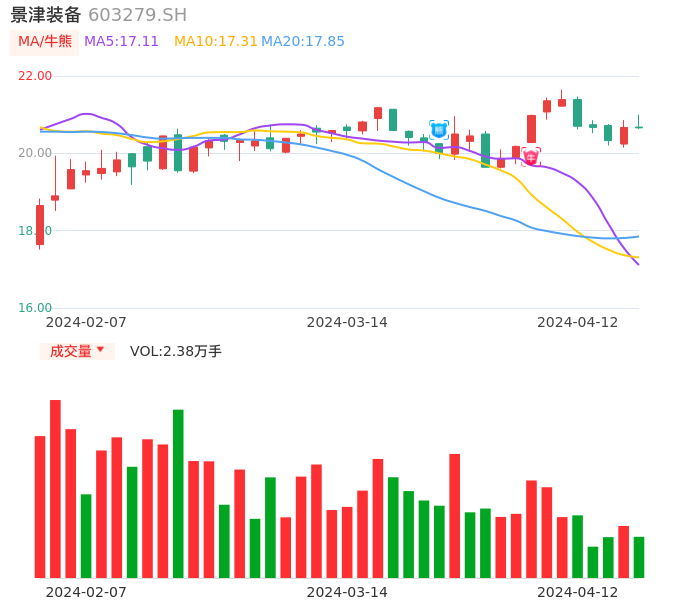The height and width of the screenshot is (606, 686).
Task: Click 2024-03-14 date under volume chart
Action: click(x=347, y=592)
